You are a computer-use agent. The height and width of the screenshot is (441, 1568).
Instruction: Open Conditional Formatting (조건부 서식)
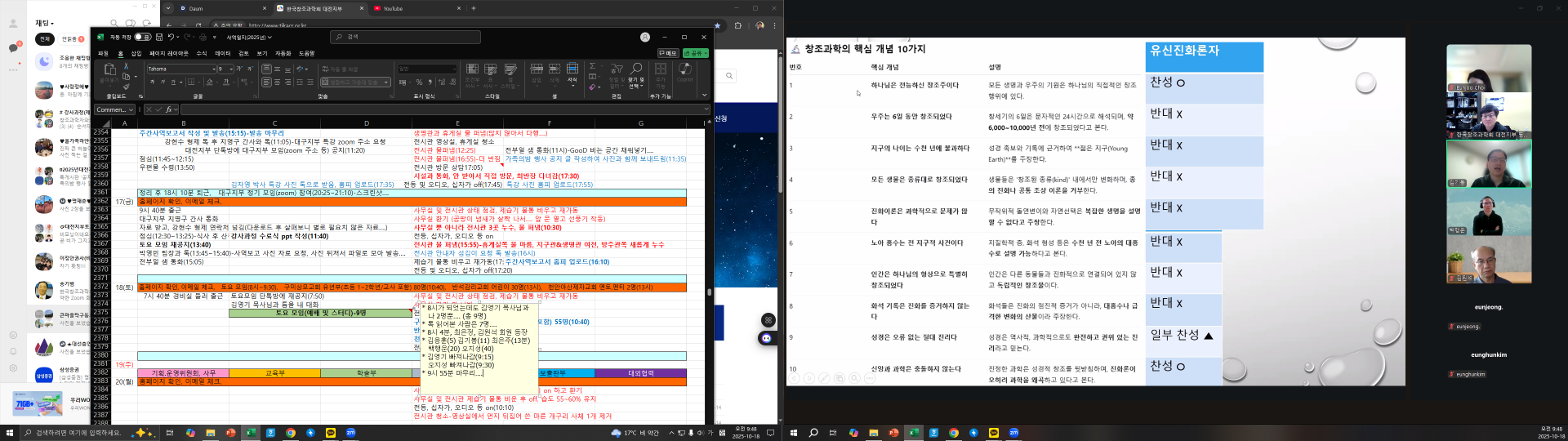tap(472, 75)
